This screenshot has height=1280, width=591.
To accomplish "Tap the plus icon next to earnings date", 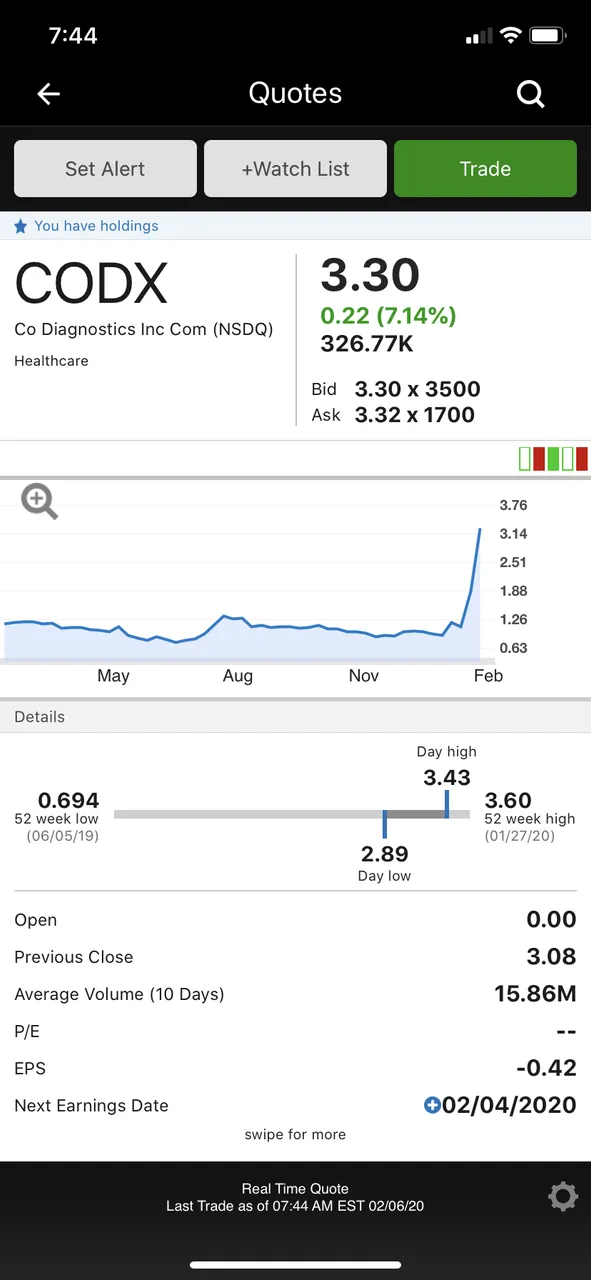I will [x=432, y=1105].
